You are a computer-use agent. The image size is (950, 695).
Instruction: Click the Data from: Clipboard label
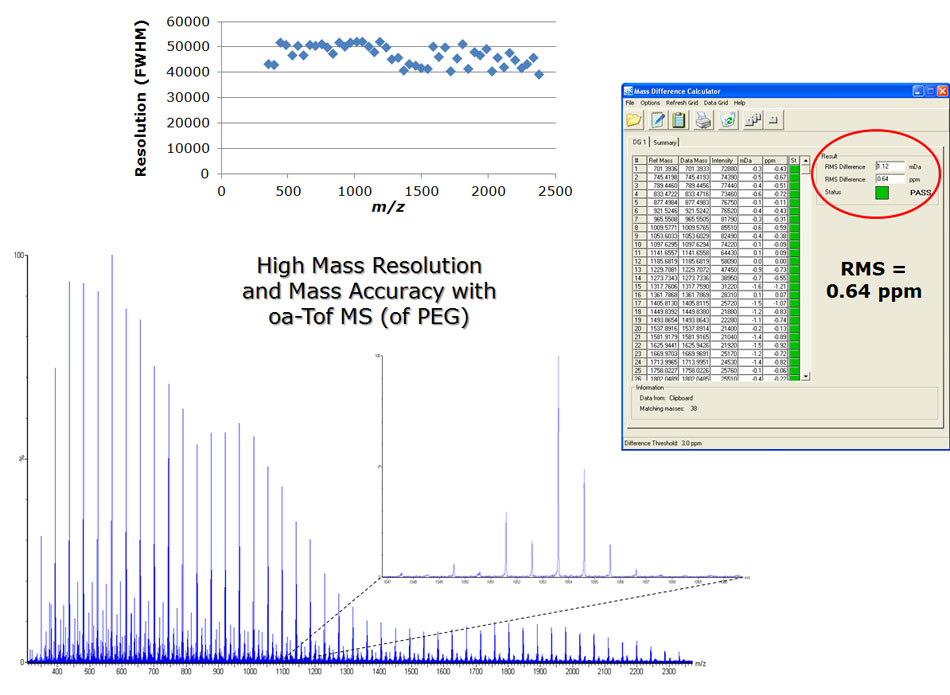(x=666, y=398)
